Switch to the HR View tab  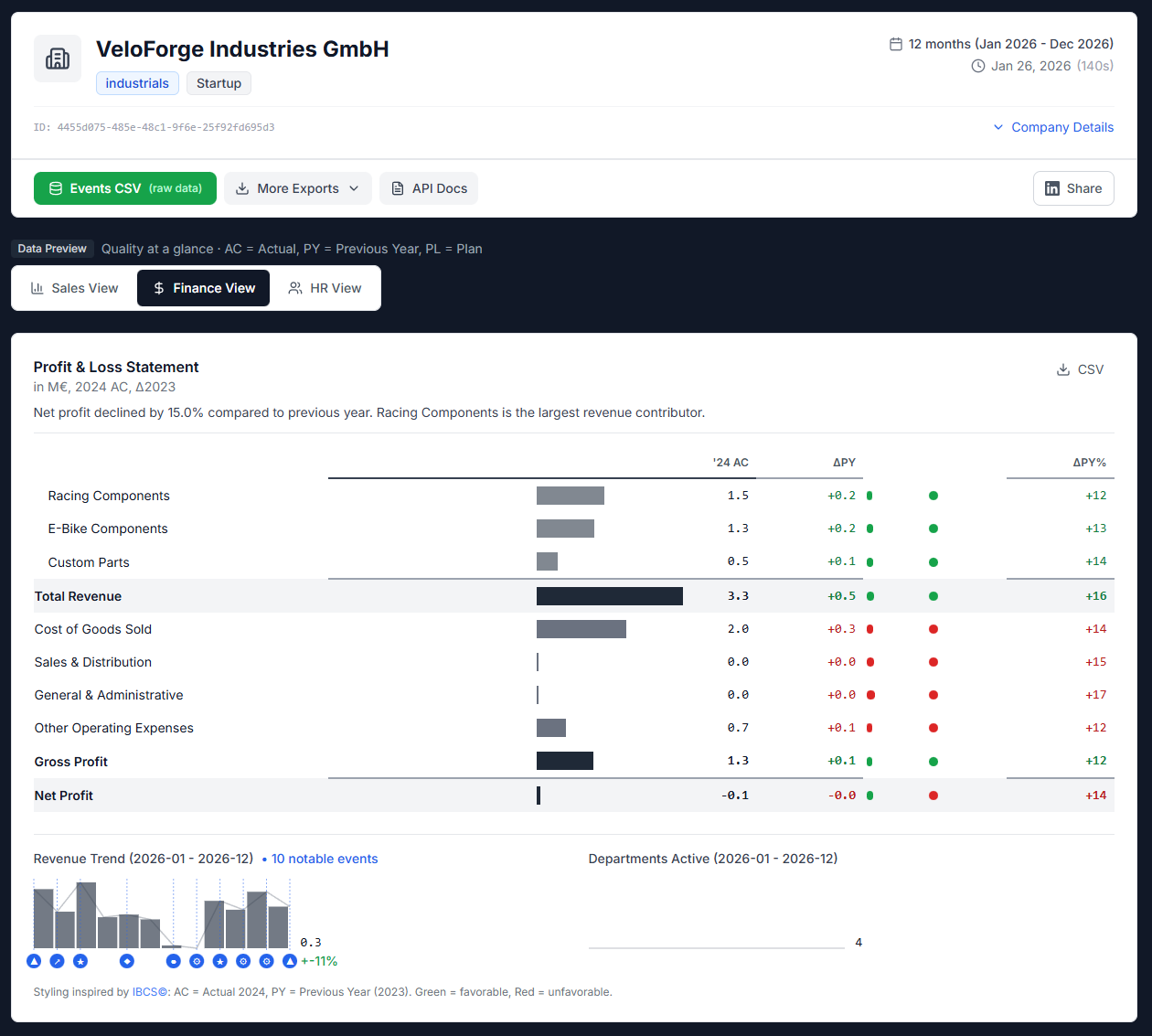click(x=325, y=287)
